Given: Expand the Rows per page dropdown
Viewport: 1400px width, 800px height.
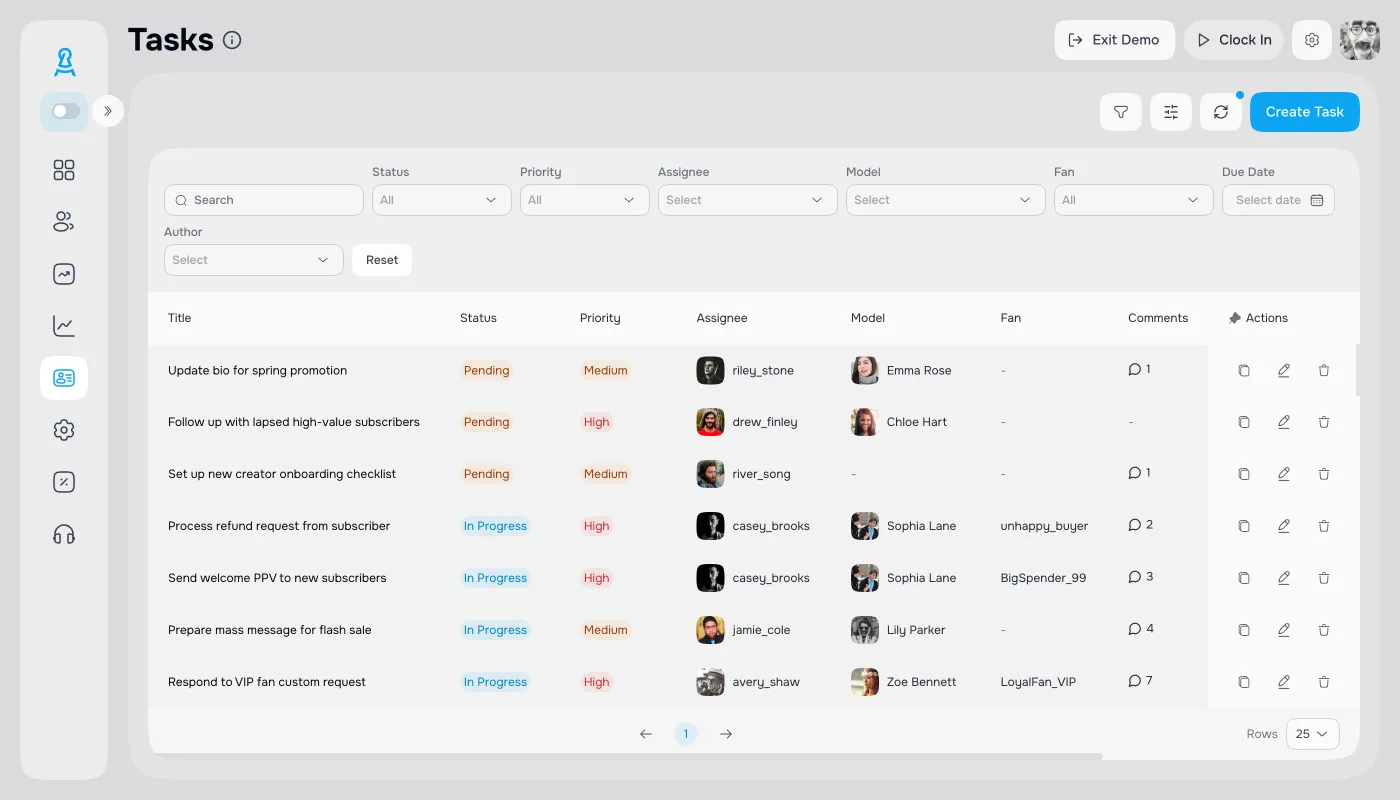Looking at the screenshot, I should [x=1312, y=734].
